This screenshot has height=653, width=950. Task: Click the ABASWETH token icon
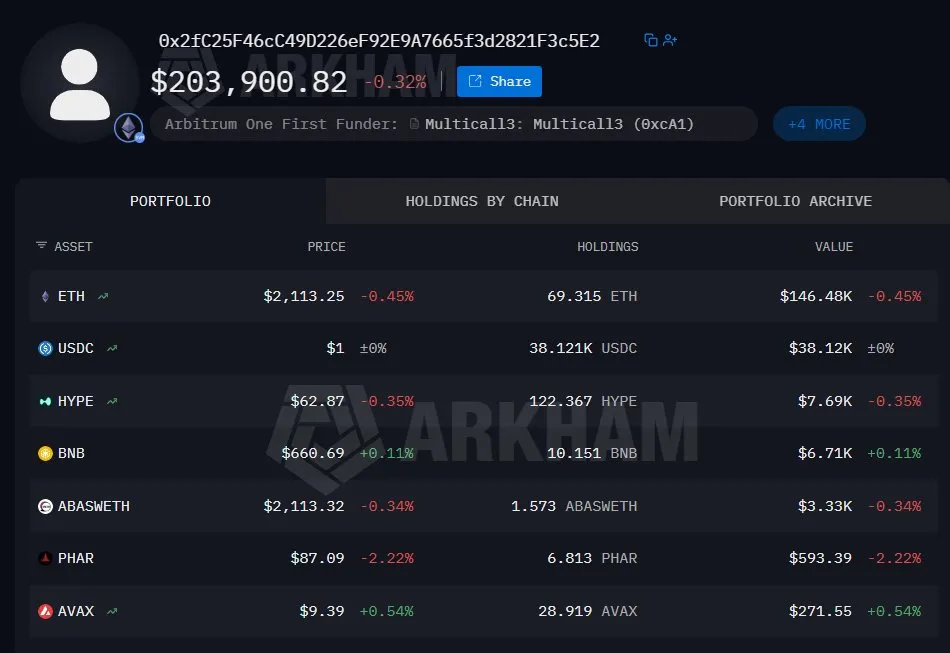click(45, 506)
